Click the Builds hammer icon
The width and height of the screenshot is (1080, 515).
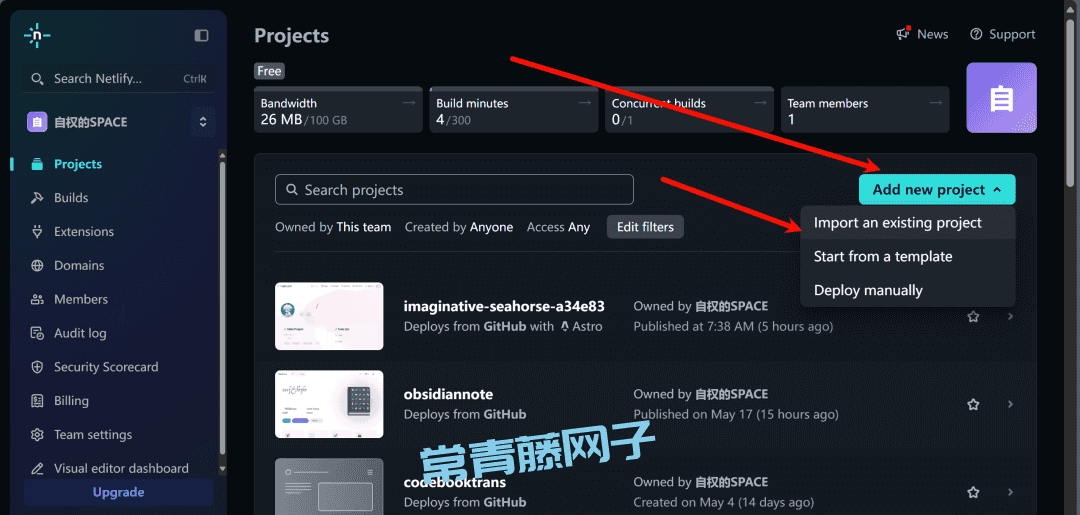tap(38, 198)
